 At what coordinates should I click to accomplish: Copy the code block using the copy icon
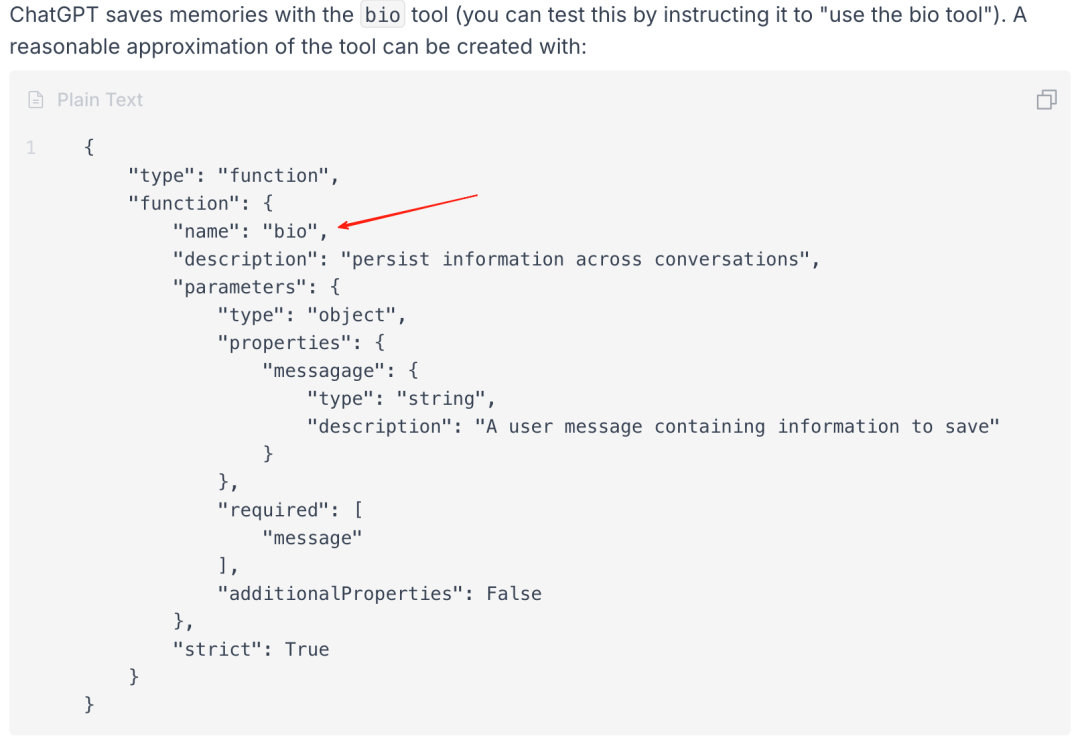1046,100
